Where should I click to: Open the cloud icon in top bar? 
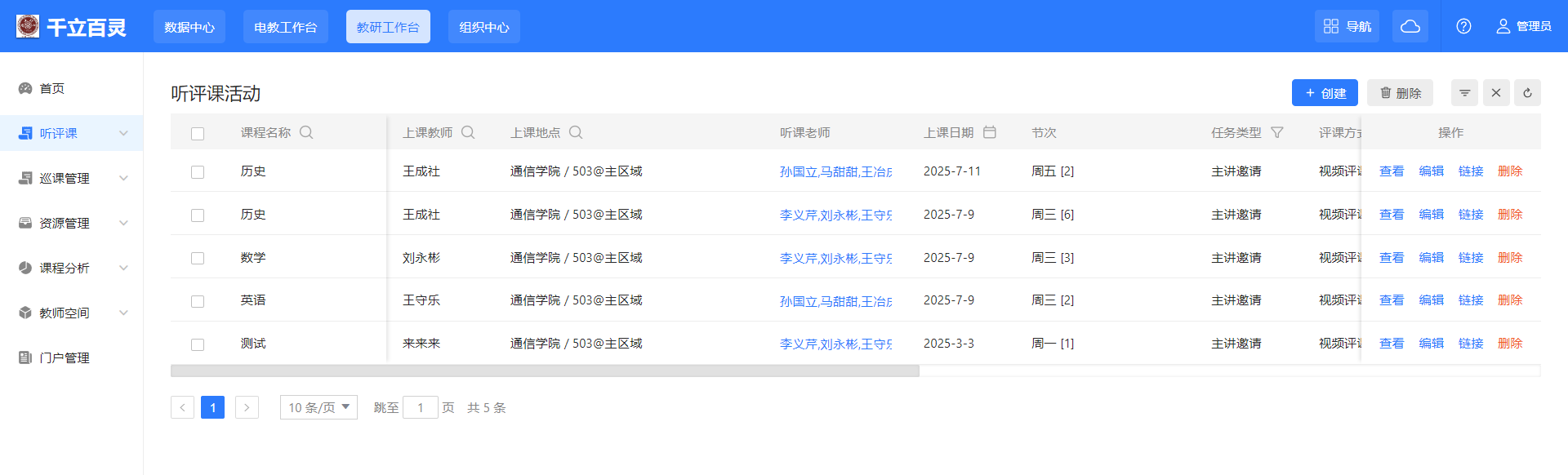click(1410, 26)
